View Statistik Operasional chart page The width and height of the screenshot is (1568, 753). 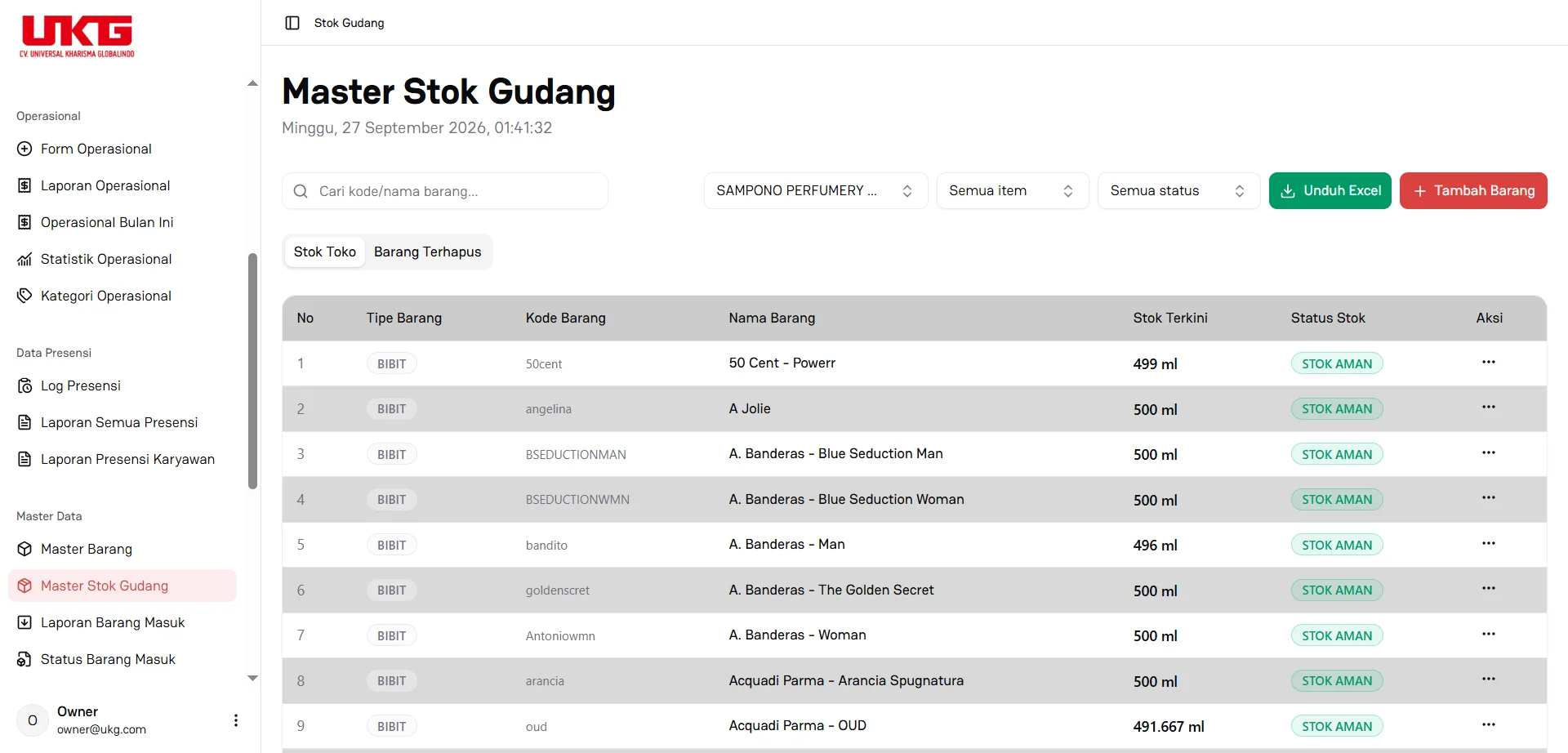pyautogui.click(x=122, y=259)
